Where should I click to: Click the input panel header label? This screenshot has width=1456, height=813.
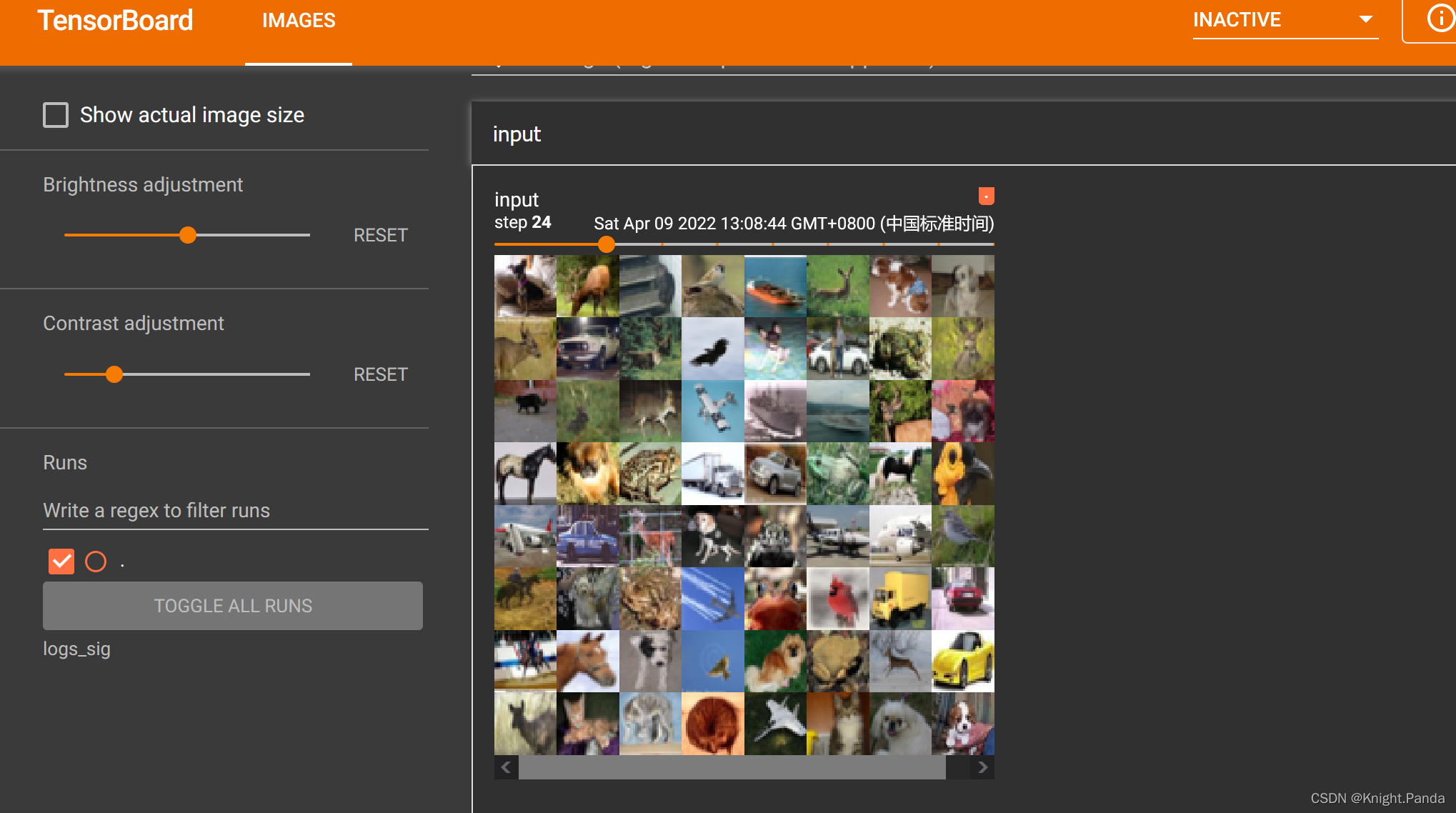[x=517, y=134]
